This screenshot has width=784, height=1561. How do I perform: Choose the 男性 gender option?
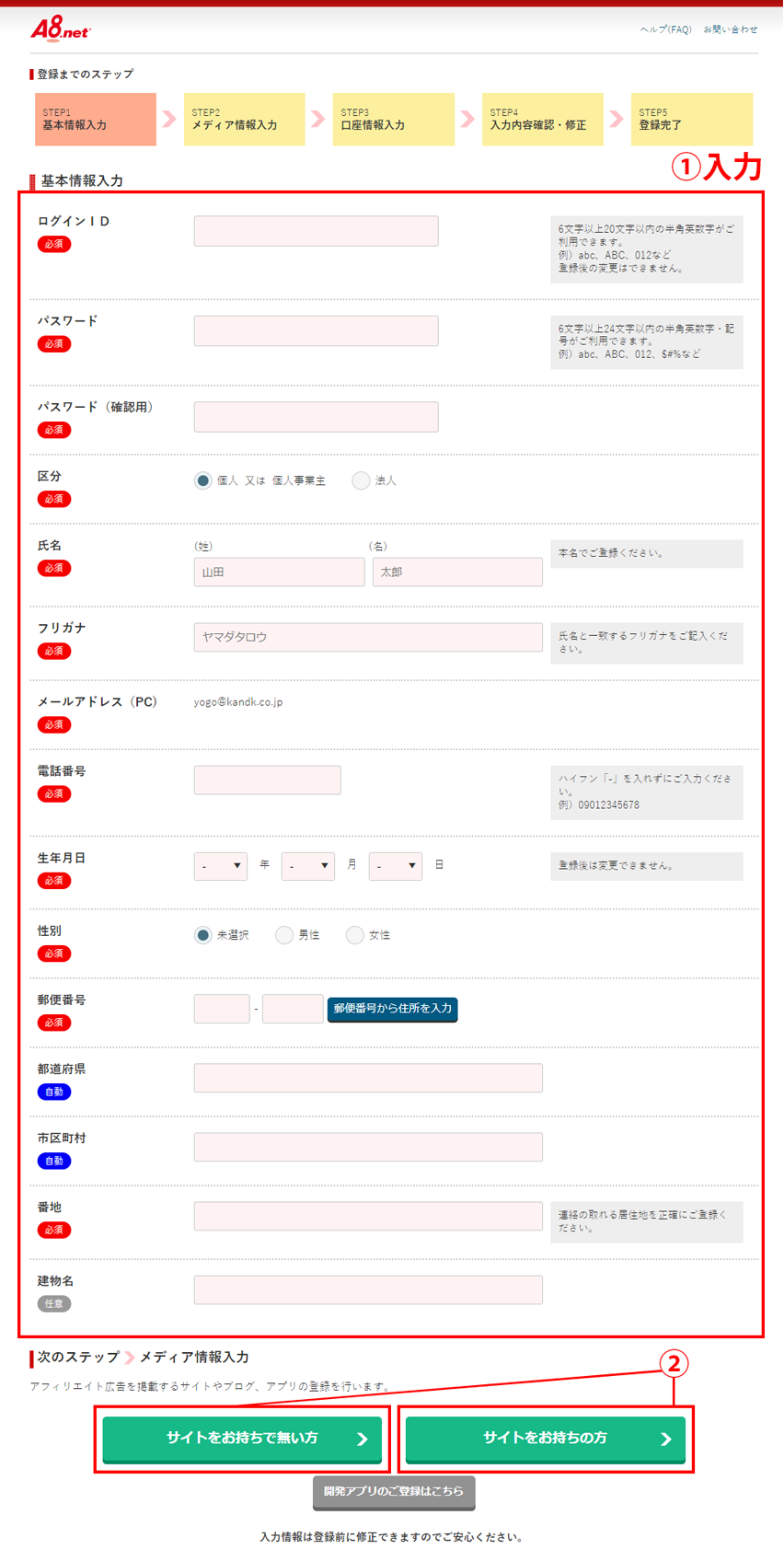tap(284, 935)
